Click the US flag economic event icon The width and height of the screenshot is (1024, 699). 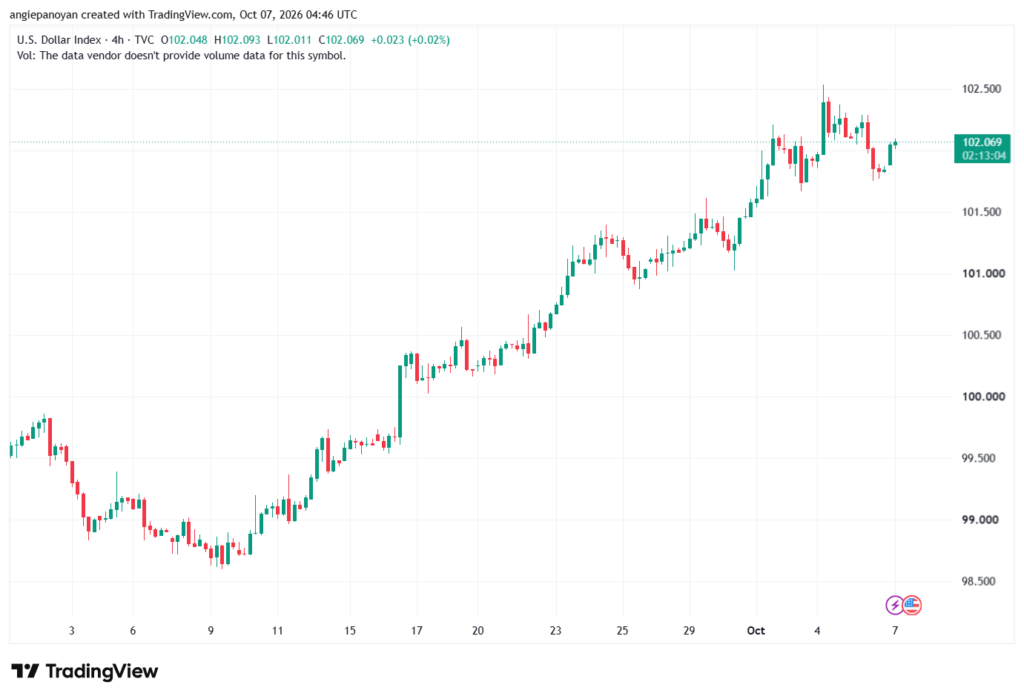[912, 605]
